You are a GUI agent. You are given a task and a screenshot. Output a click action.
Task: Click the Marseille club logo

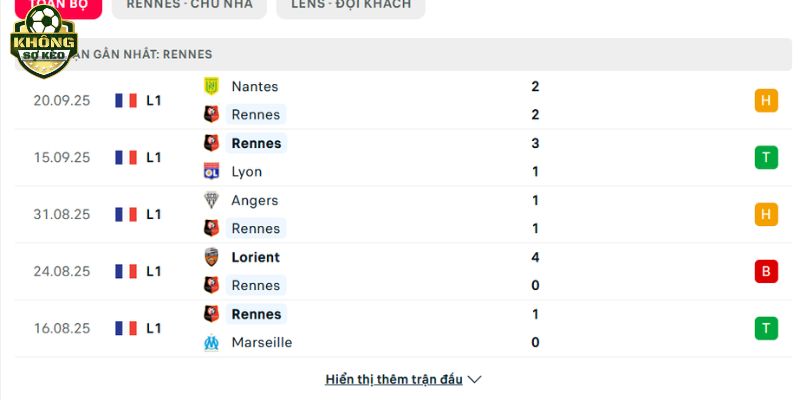tap(211, 342)
